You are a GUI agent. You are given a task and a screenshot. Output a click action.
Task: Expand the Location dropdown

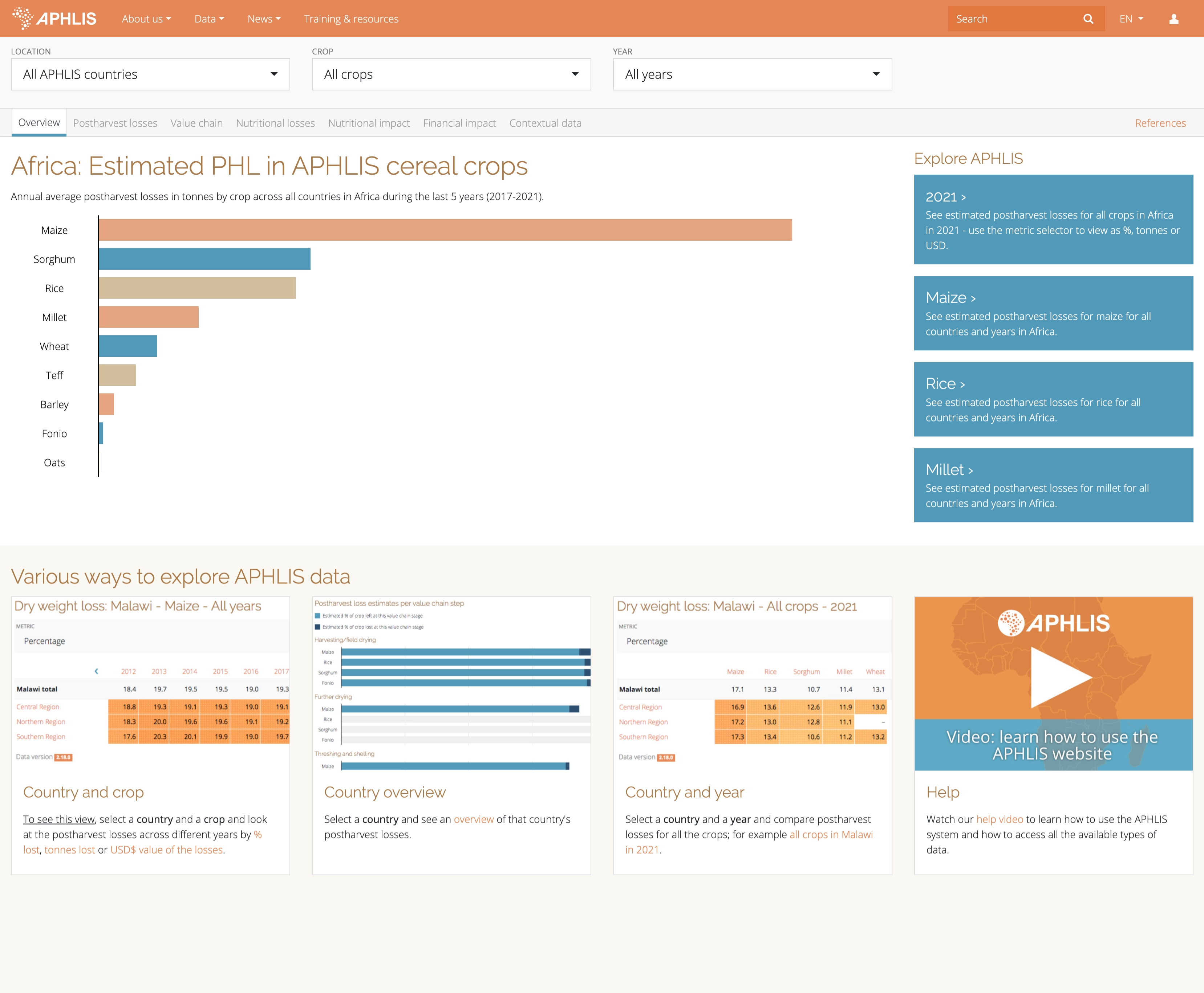[150, 74]
